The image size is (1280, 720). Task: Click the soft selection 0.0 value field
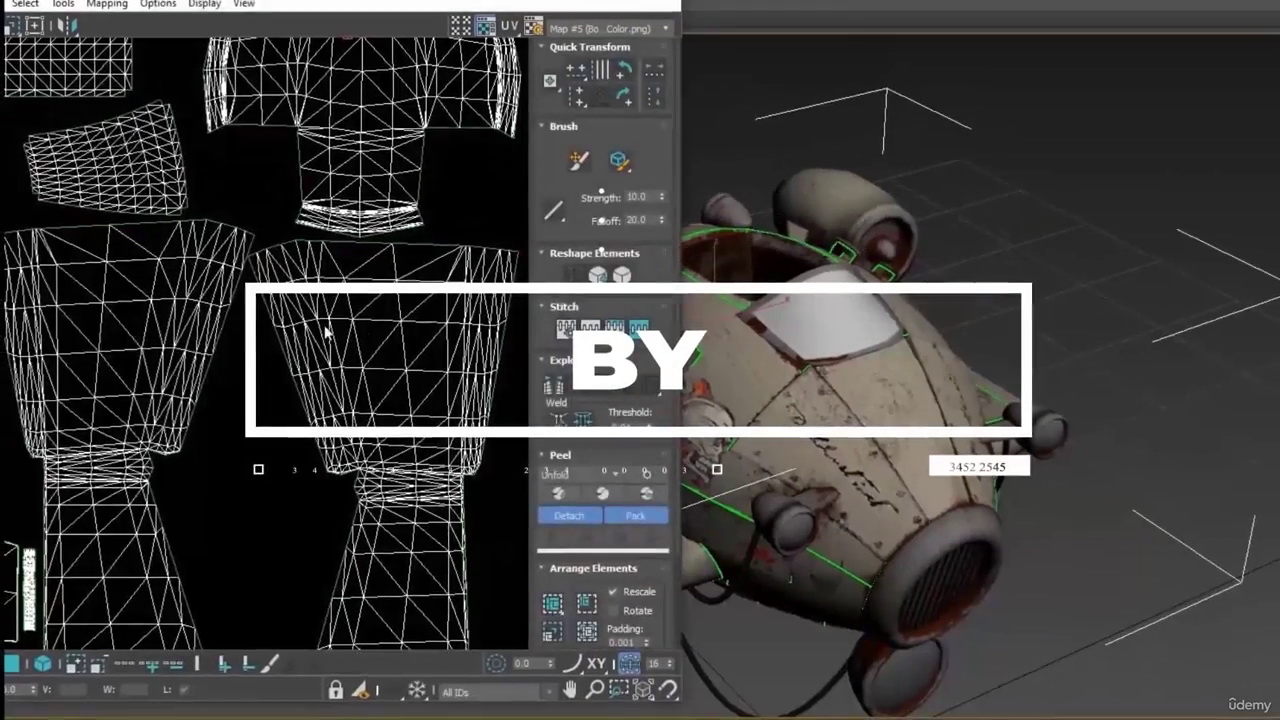(x=527, y=663)
